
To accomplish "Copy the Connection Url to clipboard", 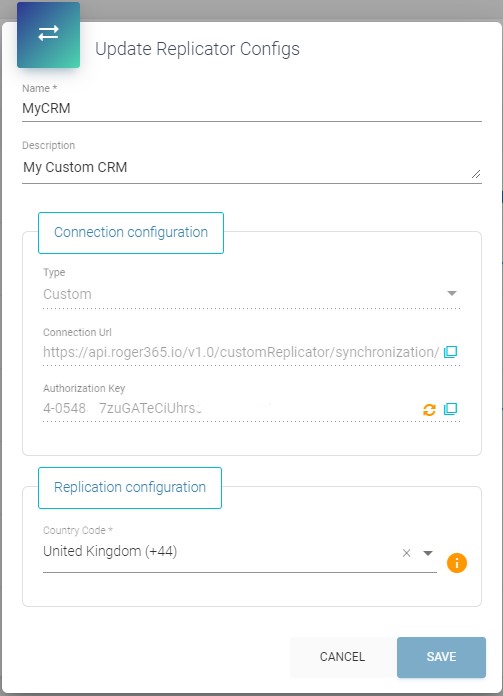I will point(451,352).
